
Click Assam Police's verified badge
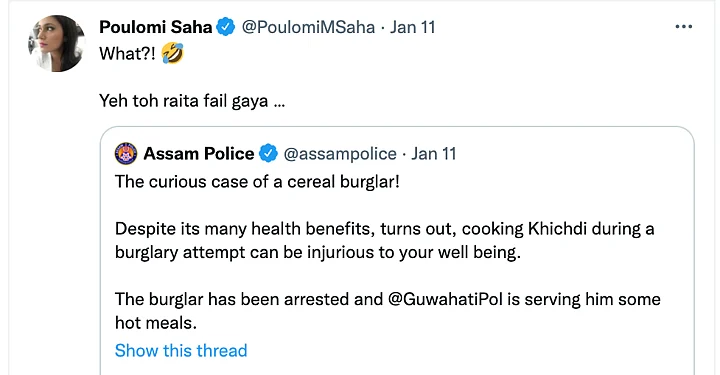tap(268, 153)
